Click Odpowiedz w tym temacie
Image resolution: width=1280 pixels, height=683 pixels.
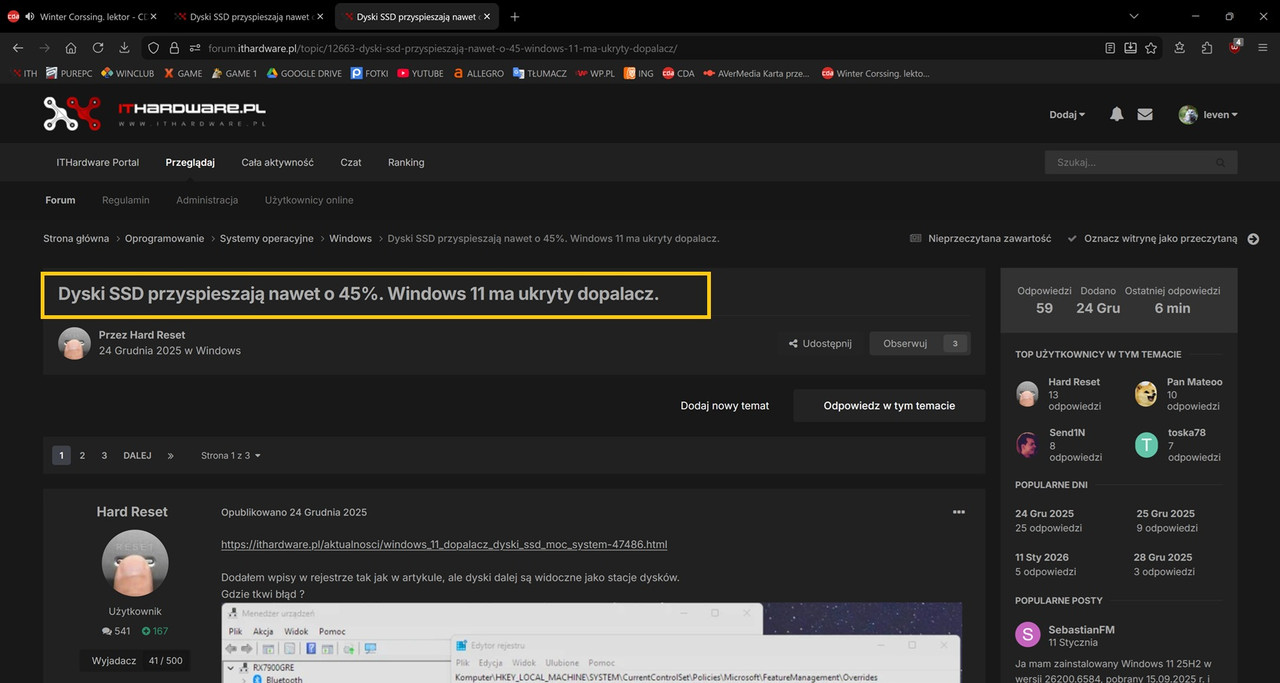tap(889, 406)
